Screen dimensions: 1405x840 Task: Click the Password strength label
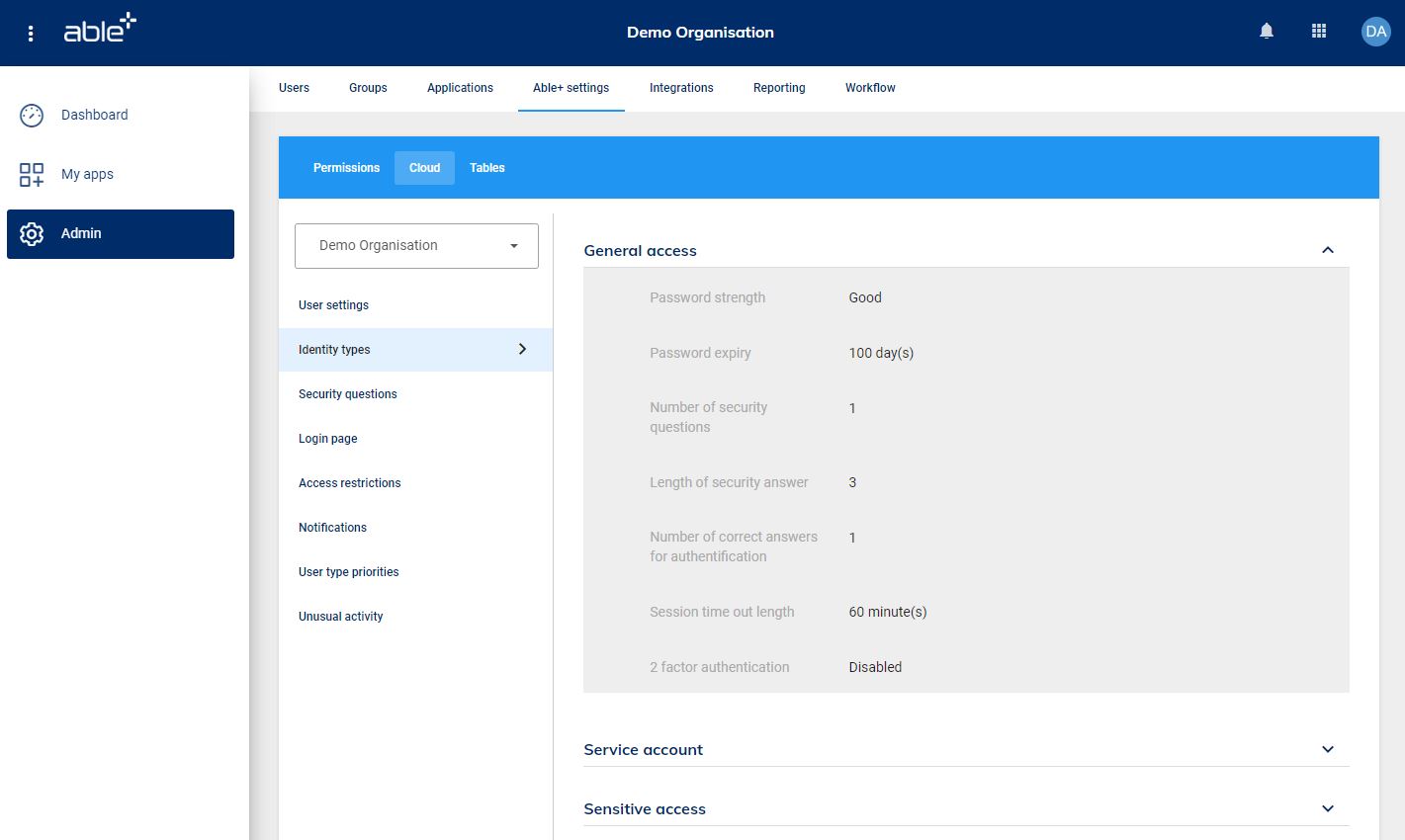click(707, 297)
